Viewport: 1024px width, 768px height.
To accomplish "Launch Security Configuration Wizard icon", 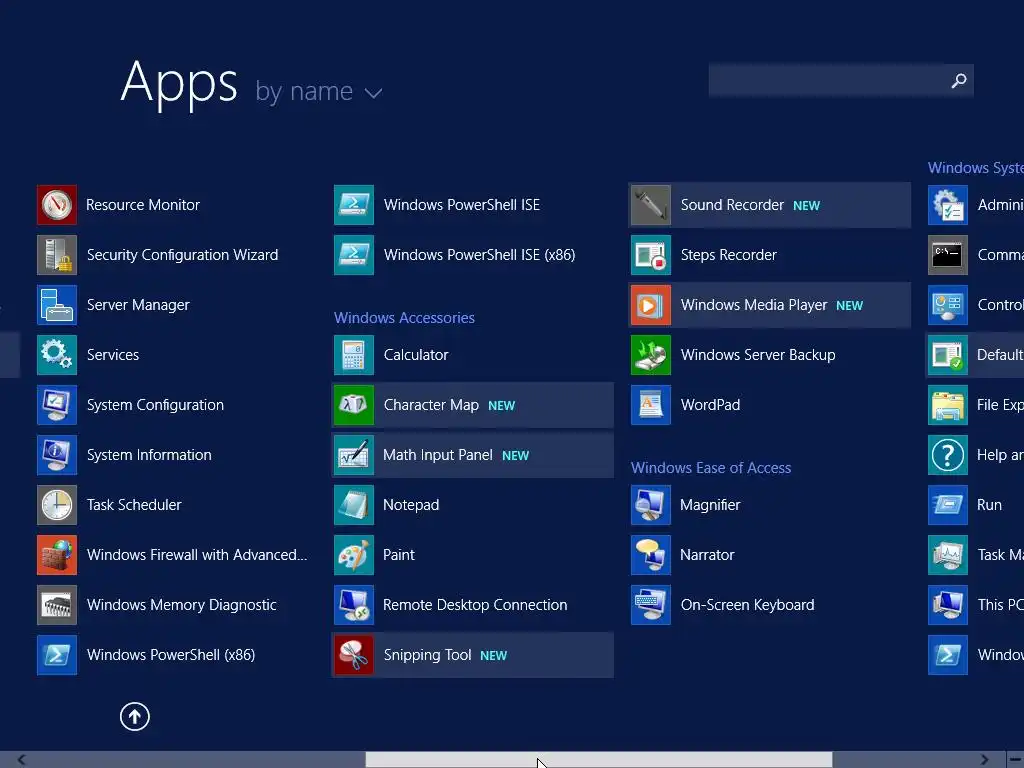I will tap(57, 255).
